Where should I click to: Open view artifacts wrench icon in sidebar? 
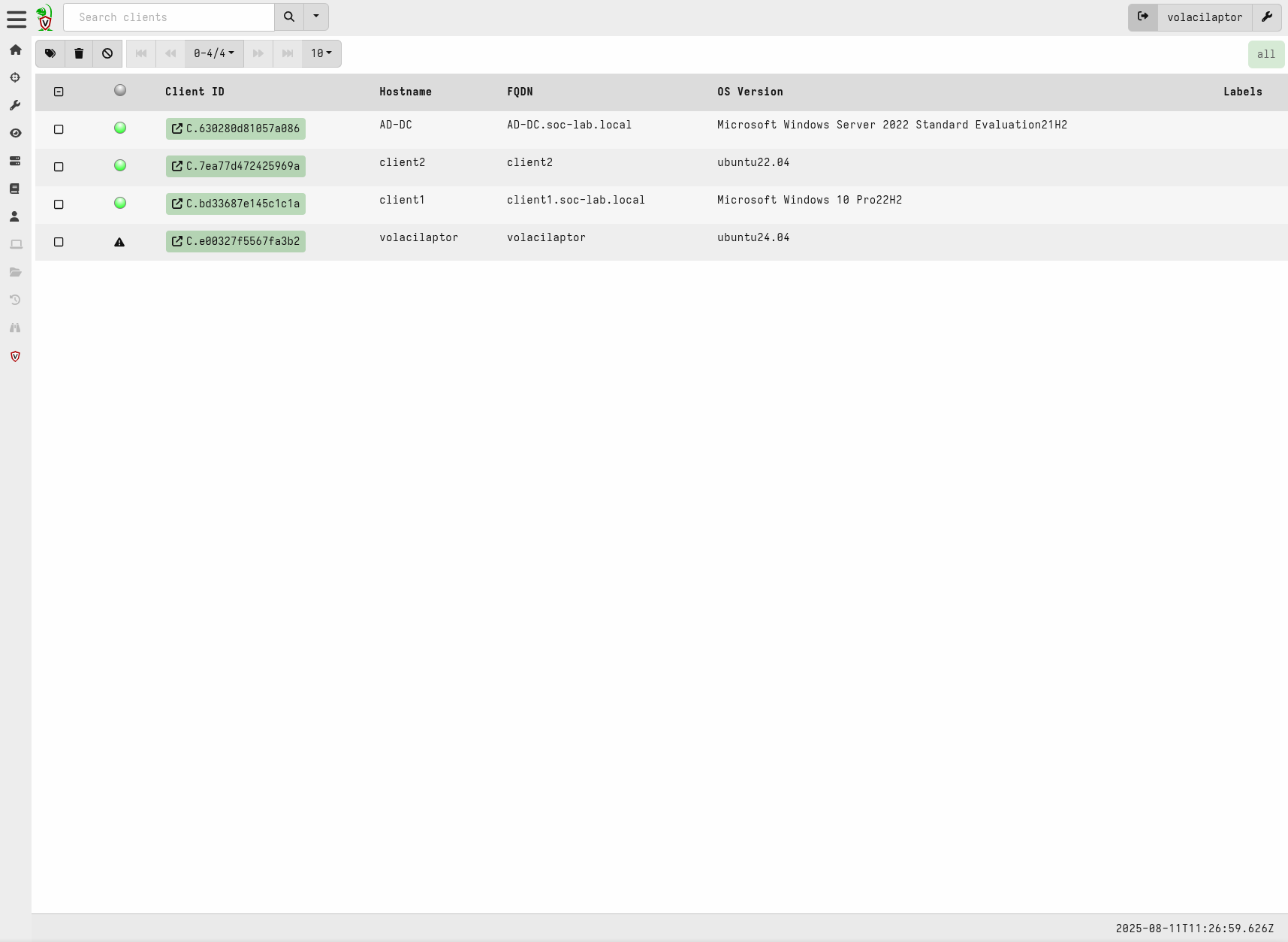15,105
